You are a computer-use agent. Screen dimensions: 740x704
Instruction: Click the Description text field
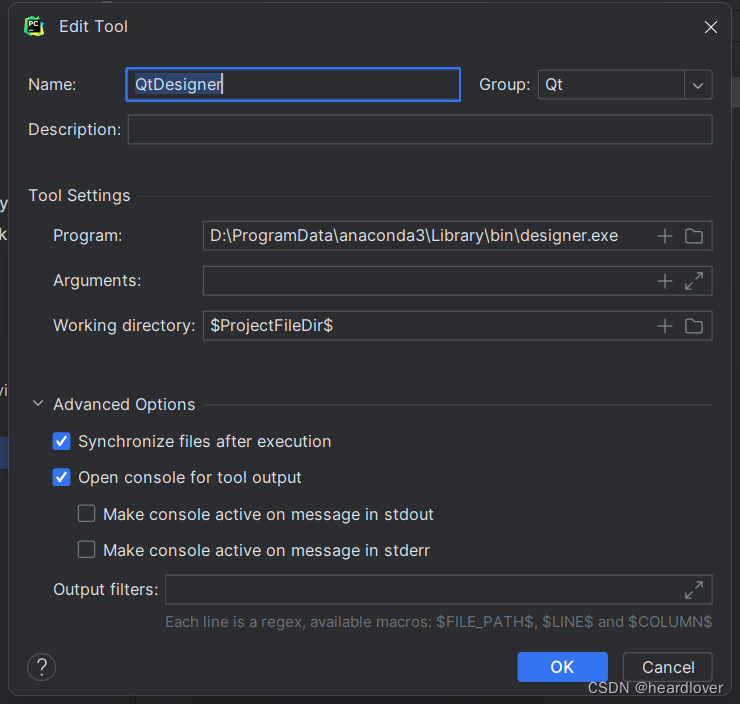(420, 130)
